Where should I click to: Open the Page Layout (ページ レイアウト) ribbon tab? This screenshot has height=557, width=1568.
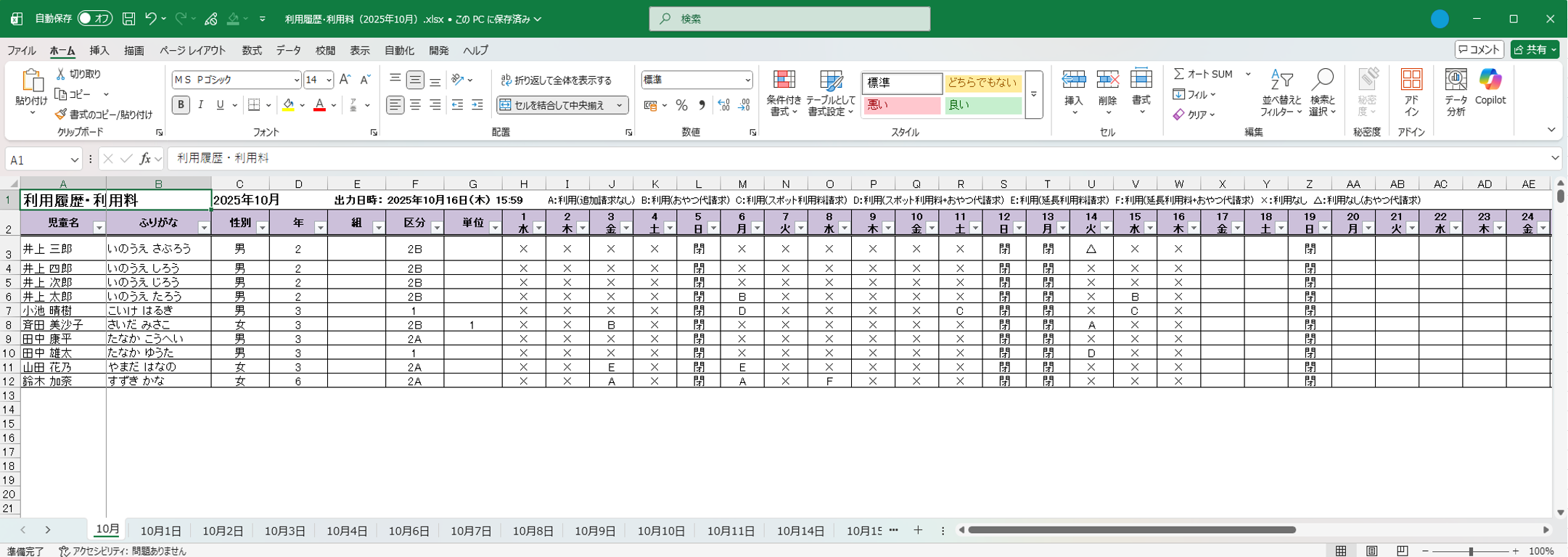click(x=192, y=50)
